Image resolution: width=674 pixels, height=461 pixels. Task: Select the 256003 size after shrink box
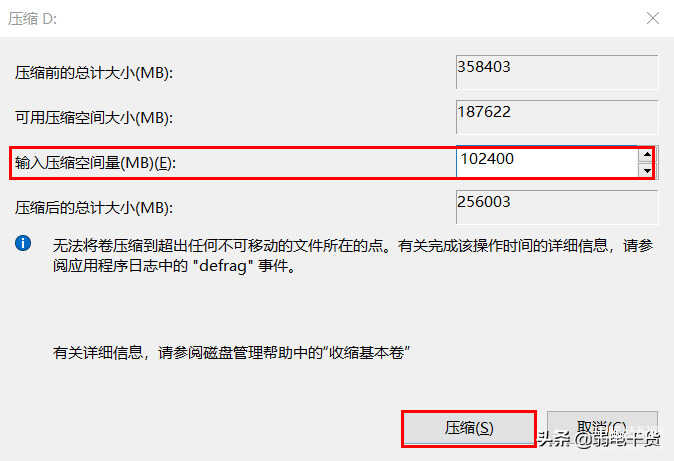click(557, 207)
